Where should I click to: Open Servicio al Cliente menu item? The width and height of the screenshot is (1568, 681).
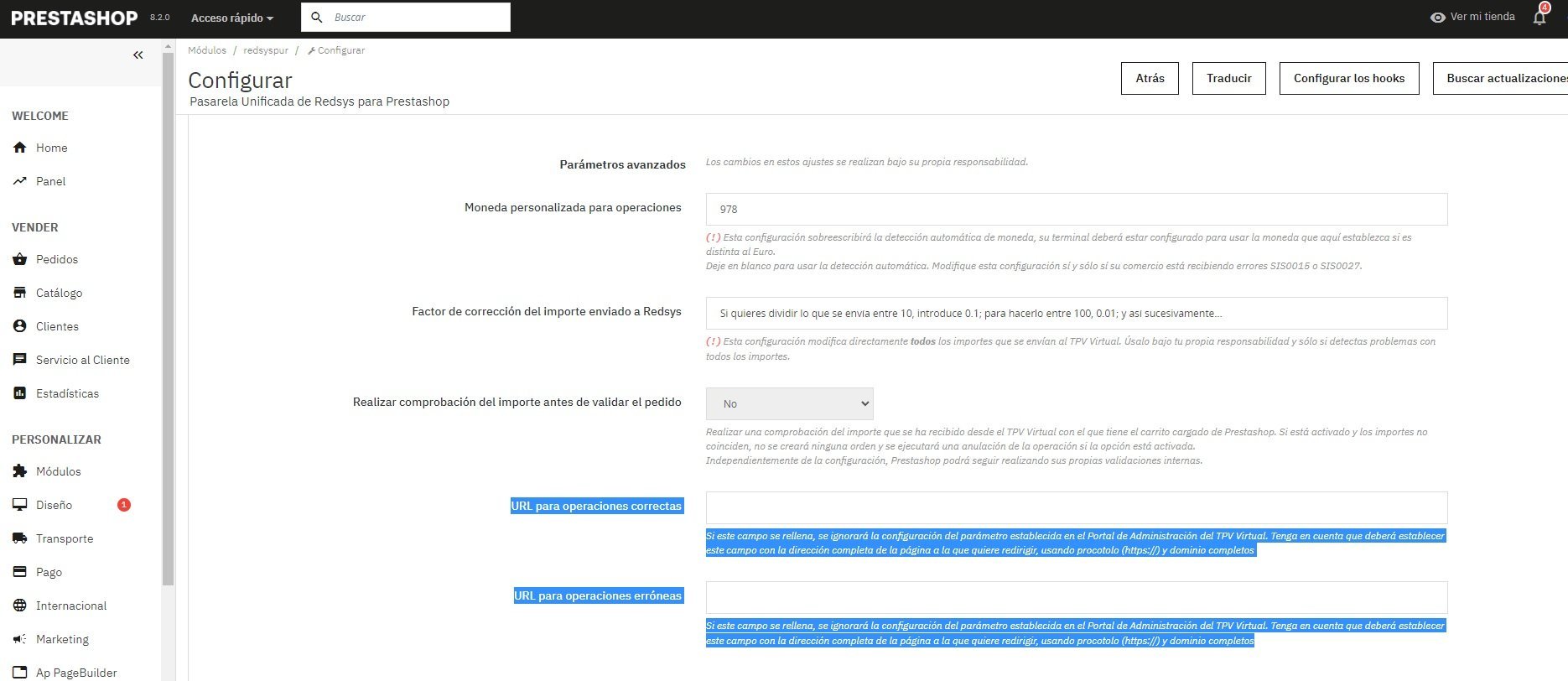point(83,360)
